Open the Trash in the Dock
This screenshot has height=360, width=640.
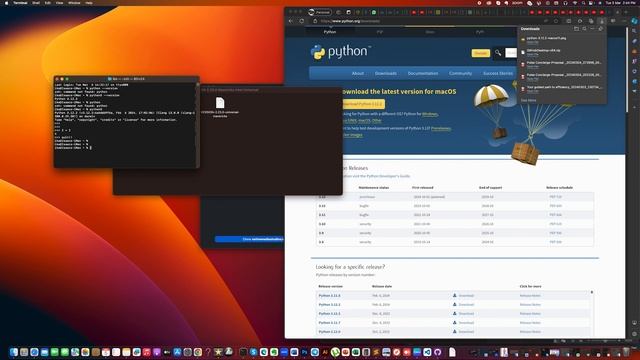click(626, 352)
